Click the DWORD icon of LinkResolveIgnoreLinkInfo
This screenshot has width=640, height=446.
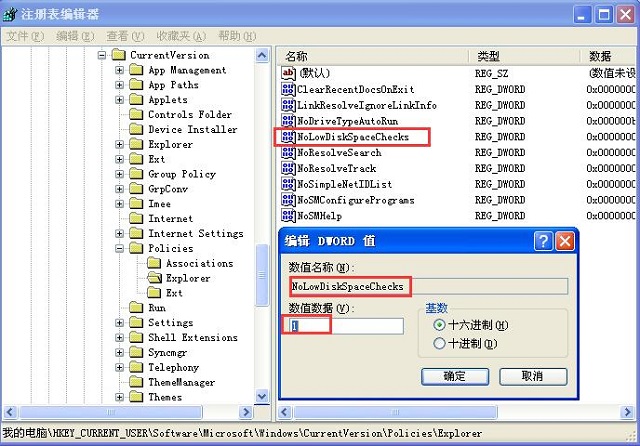(288, 105)
